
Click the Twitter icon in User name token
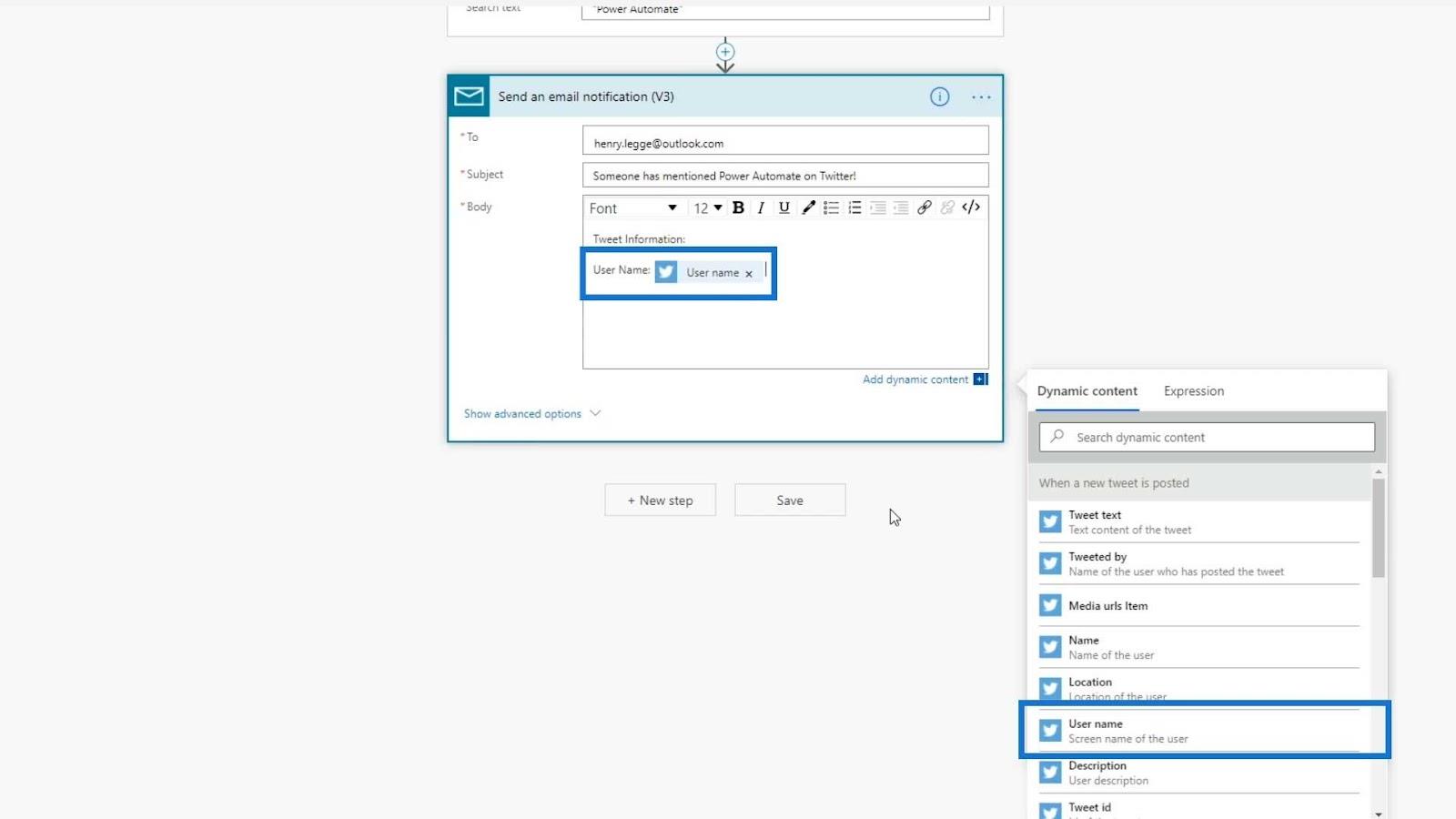[666, 272]
